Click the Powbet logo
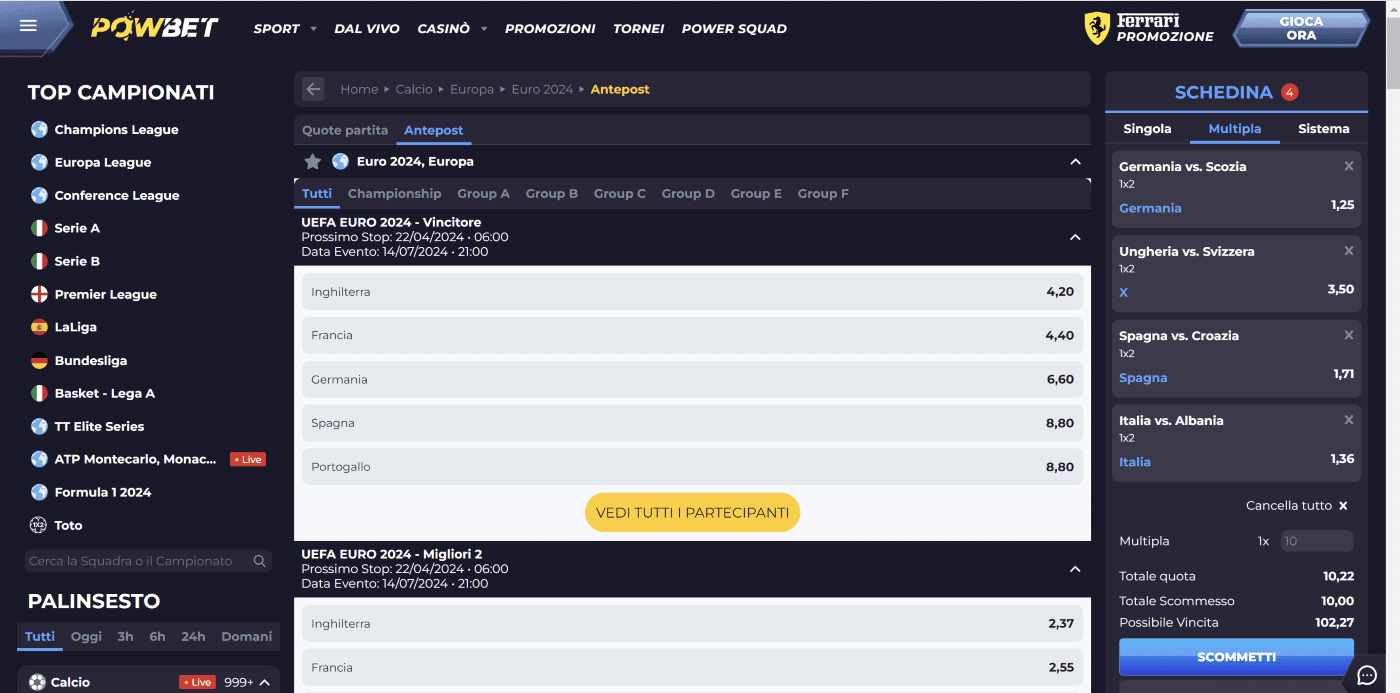 tap(155, 27)
